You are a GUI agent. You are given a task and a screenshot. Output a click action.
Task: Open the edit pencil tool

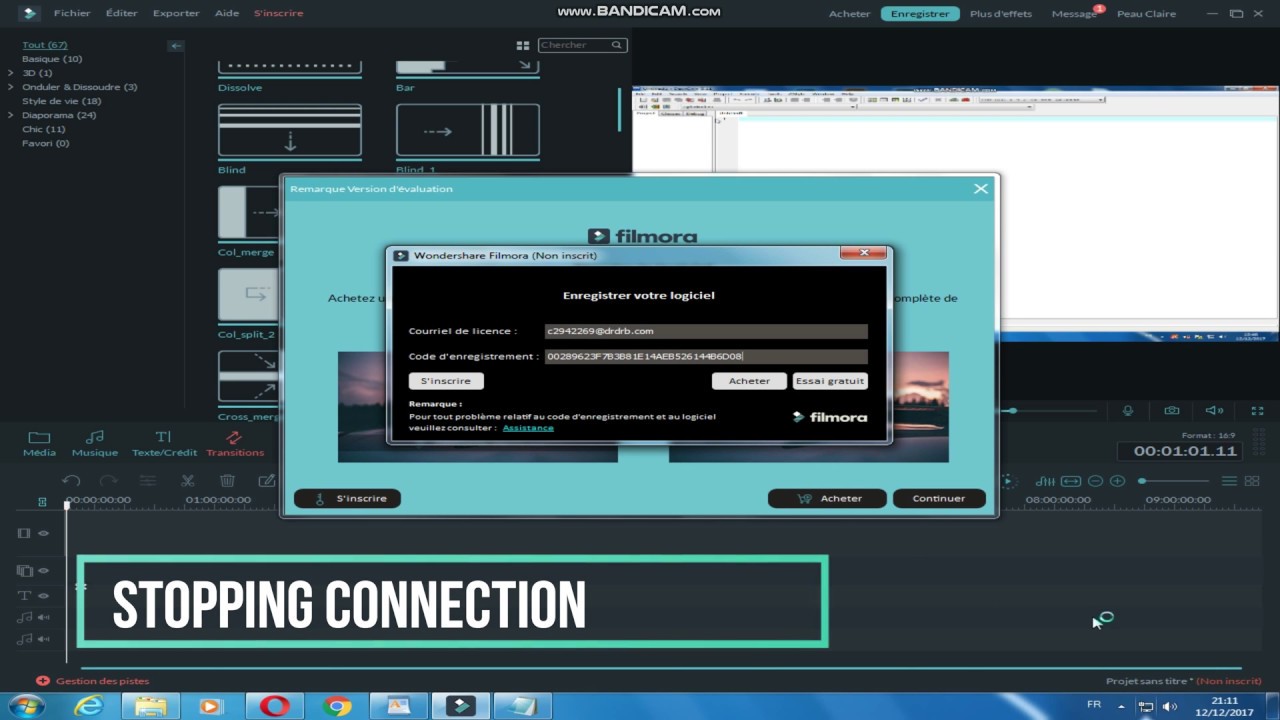pos(266,481)
